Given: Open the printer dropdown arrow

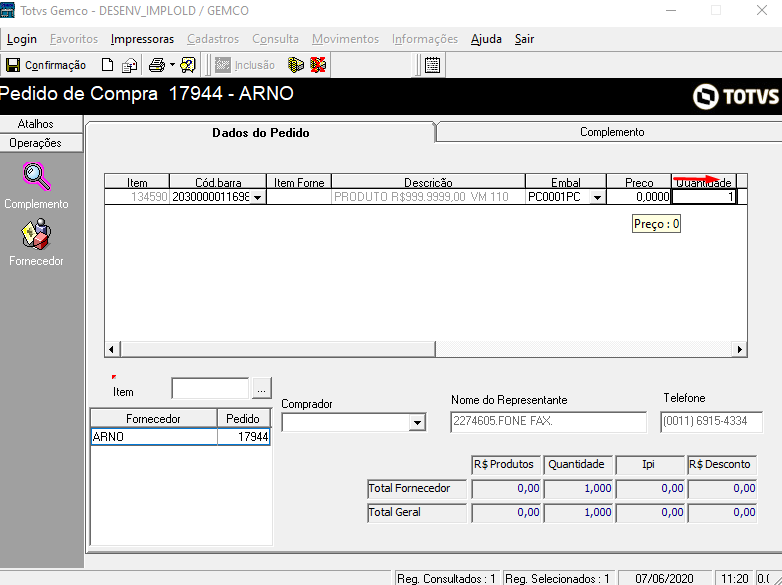Looking at the screenshot, I should tap(172, 65).
